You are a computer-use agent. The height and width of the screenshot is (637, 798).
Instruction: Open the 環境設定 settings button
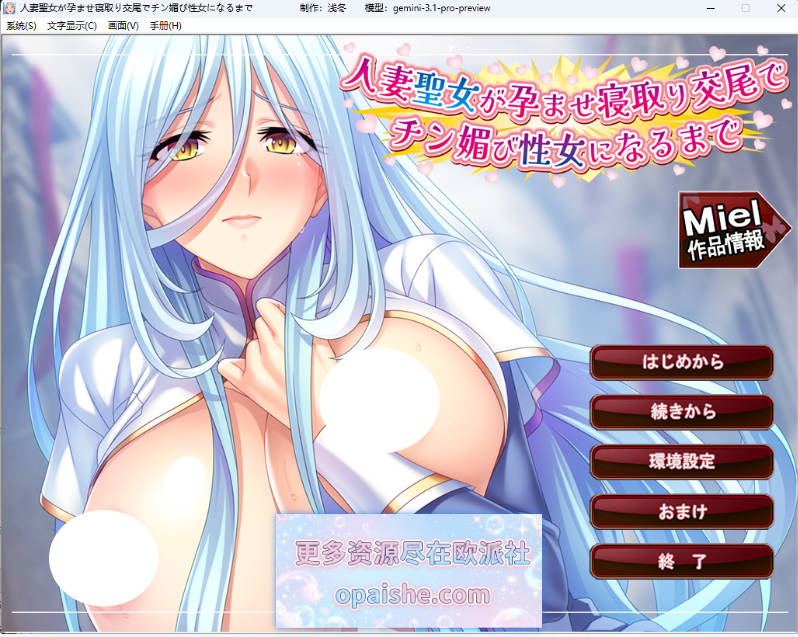click(682, 461)
